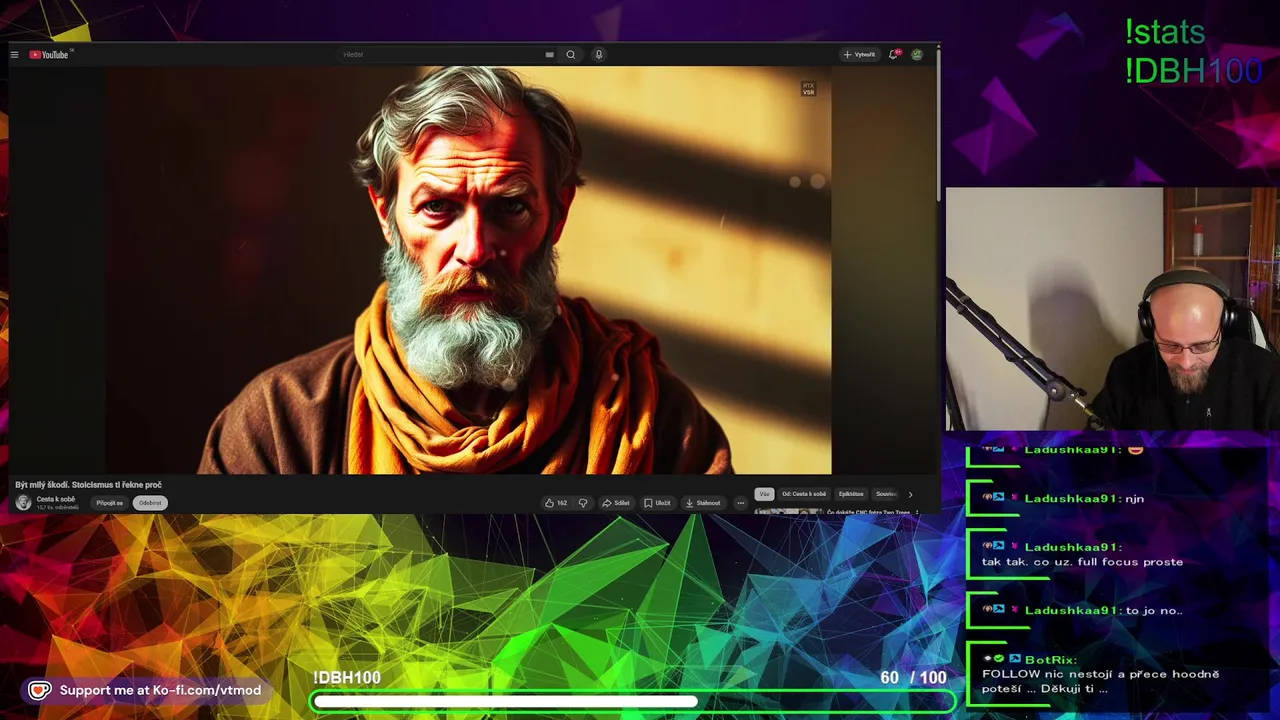Click the 'Stáhnout' download button
Screen dimensions: 1280x720
(703, 503)
